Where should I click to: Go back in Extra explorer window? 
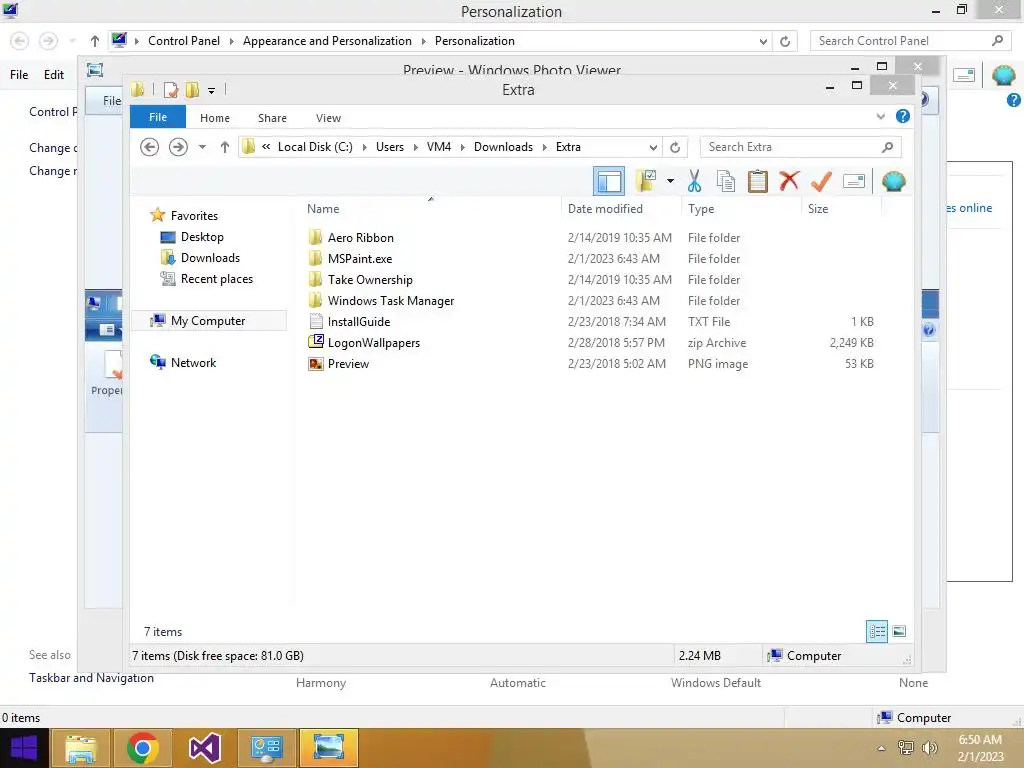pos(150,147)
